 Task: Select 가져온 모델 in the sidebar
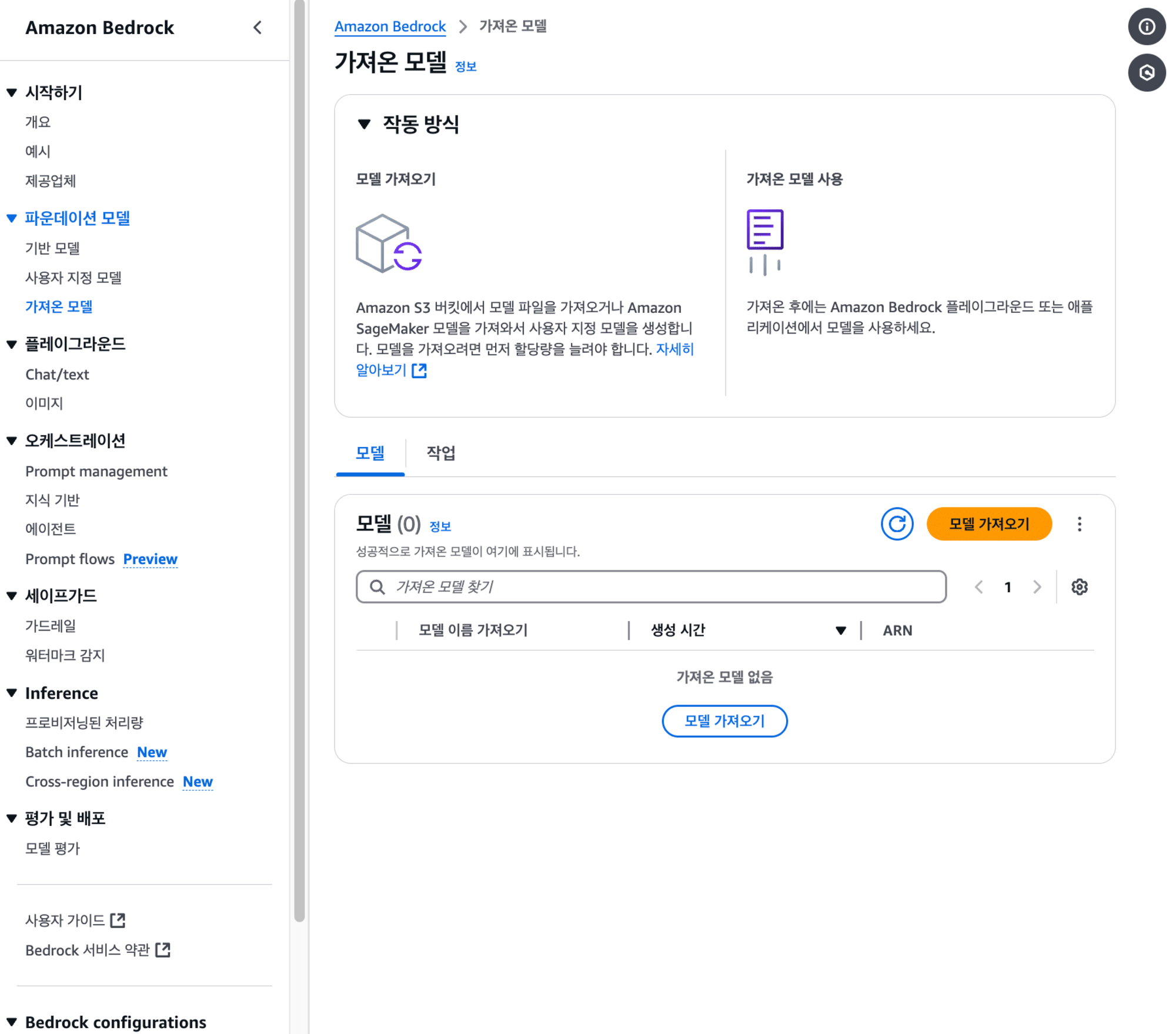point(59,306)
